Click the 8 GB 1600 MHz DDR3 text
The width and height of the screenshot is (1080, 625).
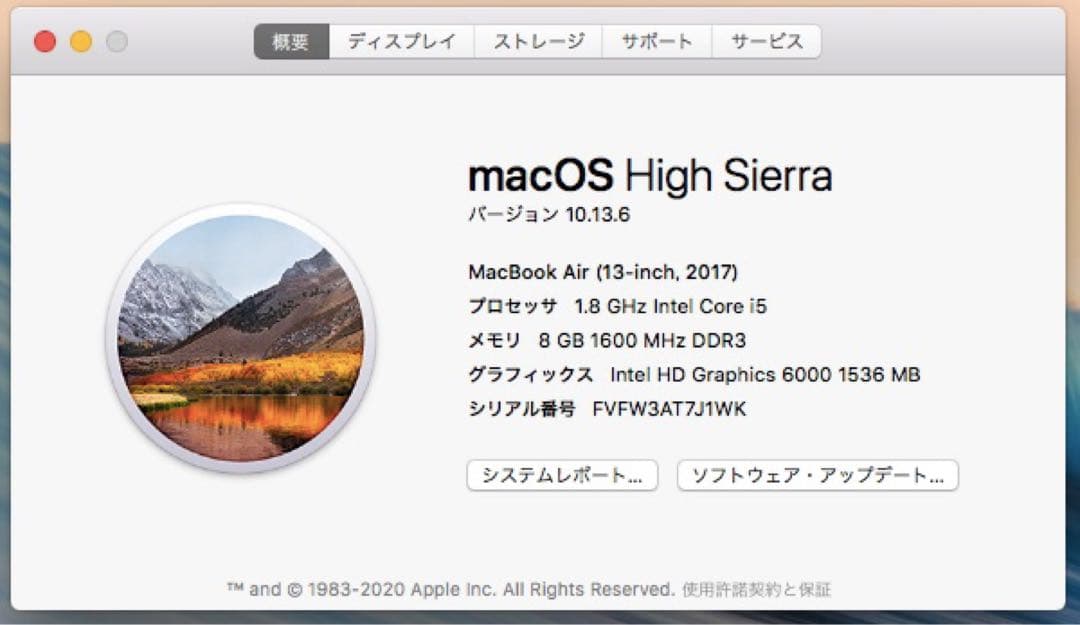pos(642,340)
